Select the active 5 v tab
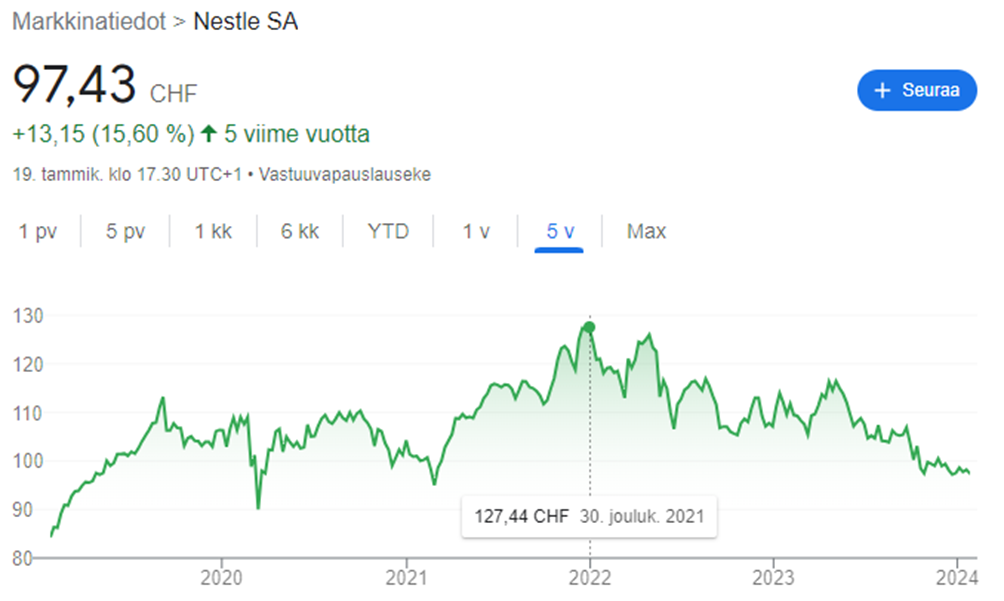Image resolution: width=1004 pixels, height=601 pixels. pos(560,232)
